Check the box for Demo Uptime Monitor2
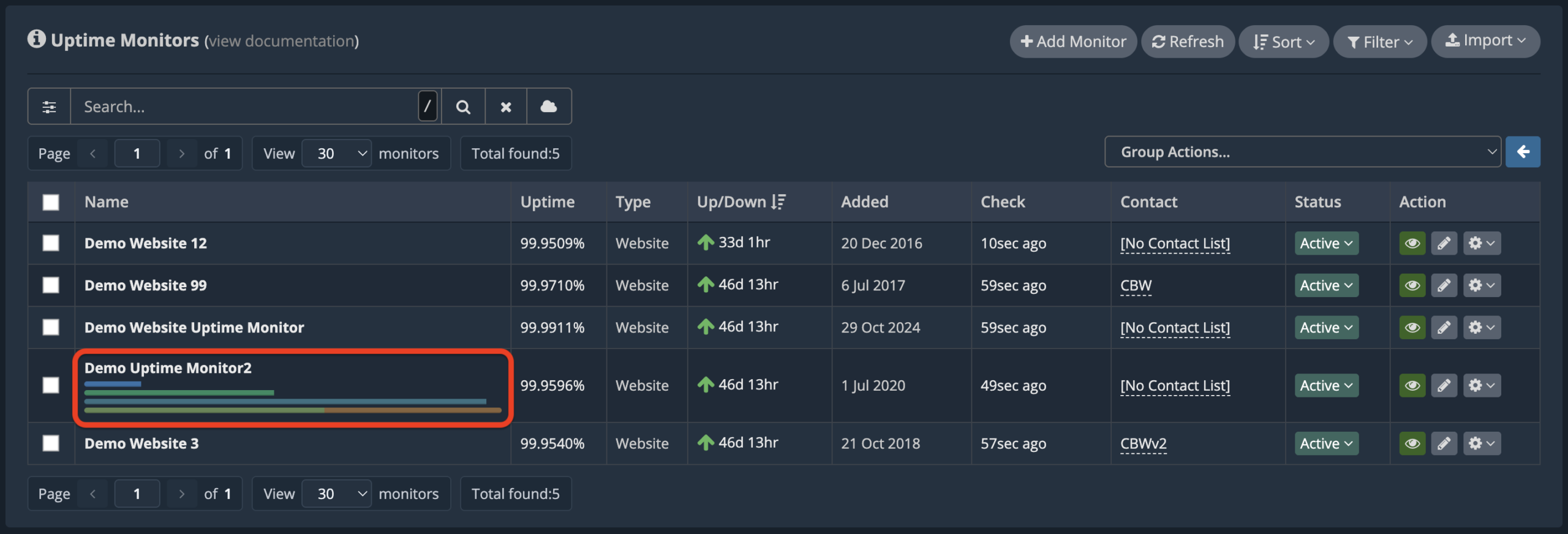This screenshot has width=1568, height=534. pos(51,385)
